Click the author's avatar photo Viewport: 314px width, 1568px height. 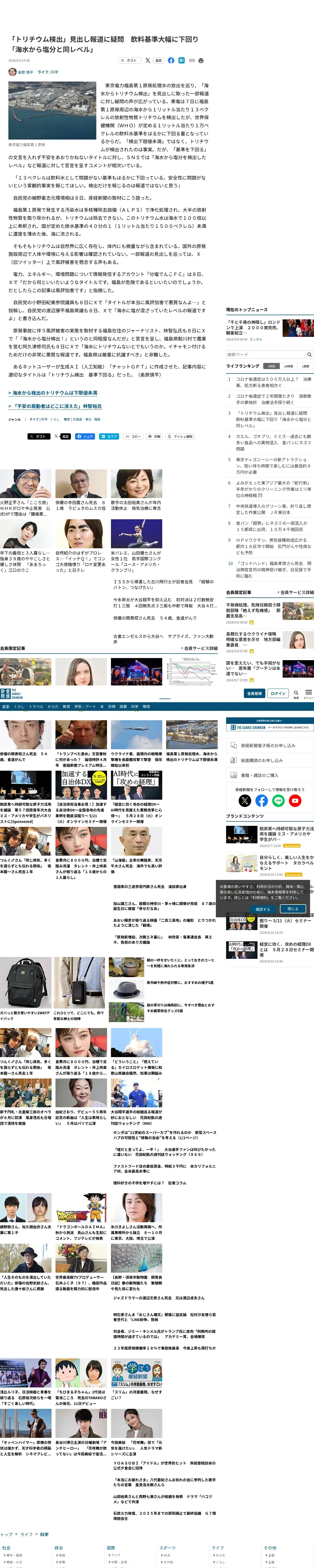pyautogui.click(x=12, y=72)
